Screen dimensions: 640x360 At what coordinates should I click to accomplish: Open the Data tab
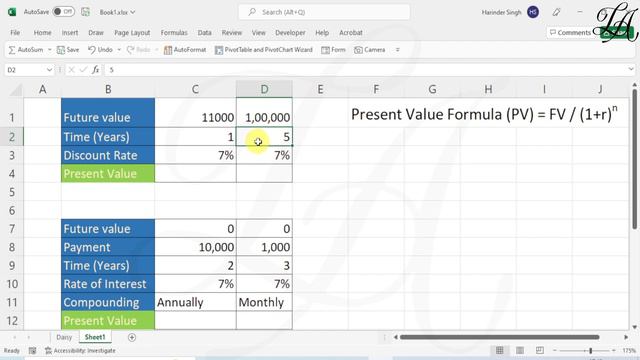(204, 33)
